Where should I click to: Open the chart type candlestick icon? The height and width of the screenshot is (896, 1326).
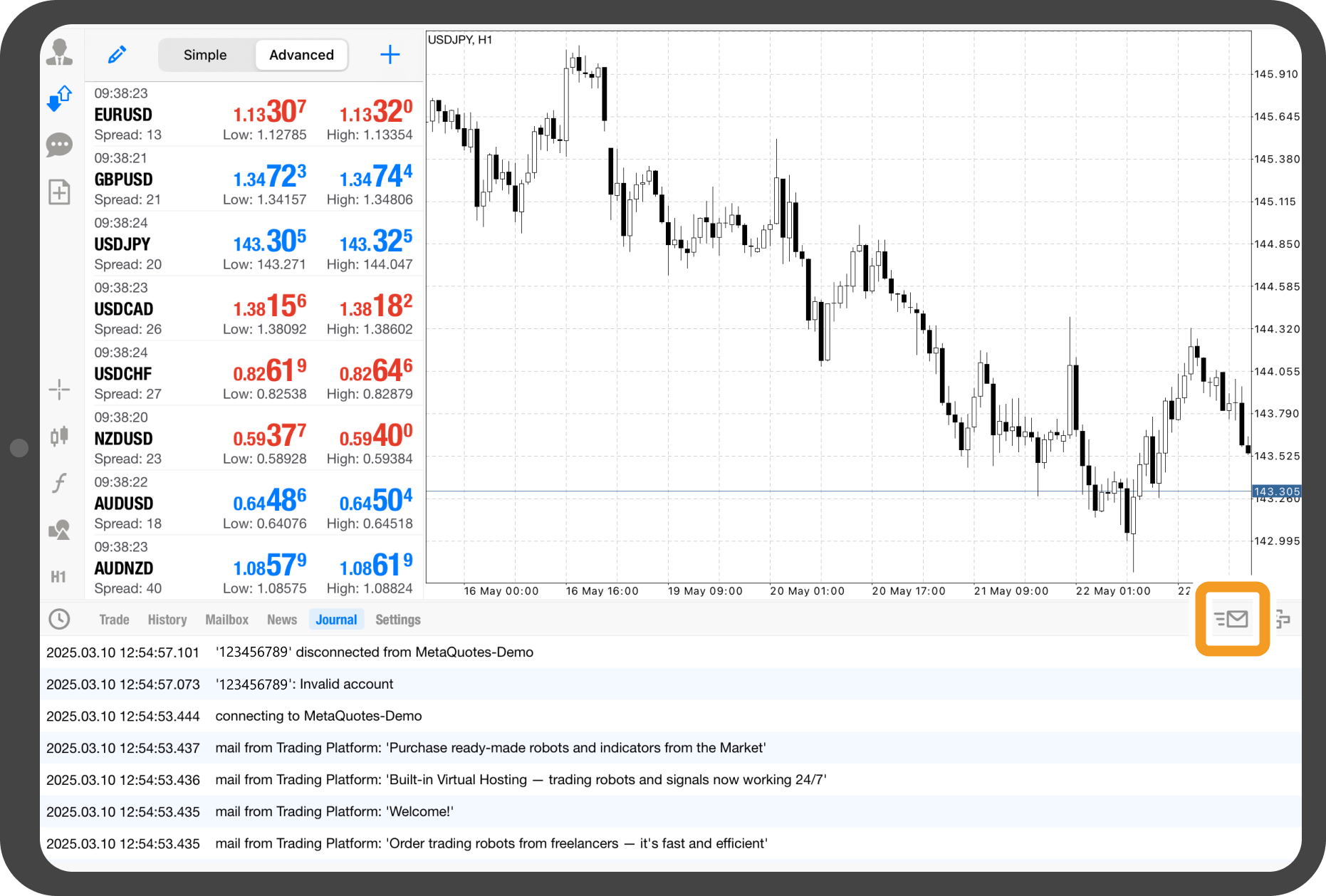(59, 435)
